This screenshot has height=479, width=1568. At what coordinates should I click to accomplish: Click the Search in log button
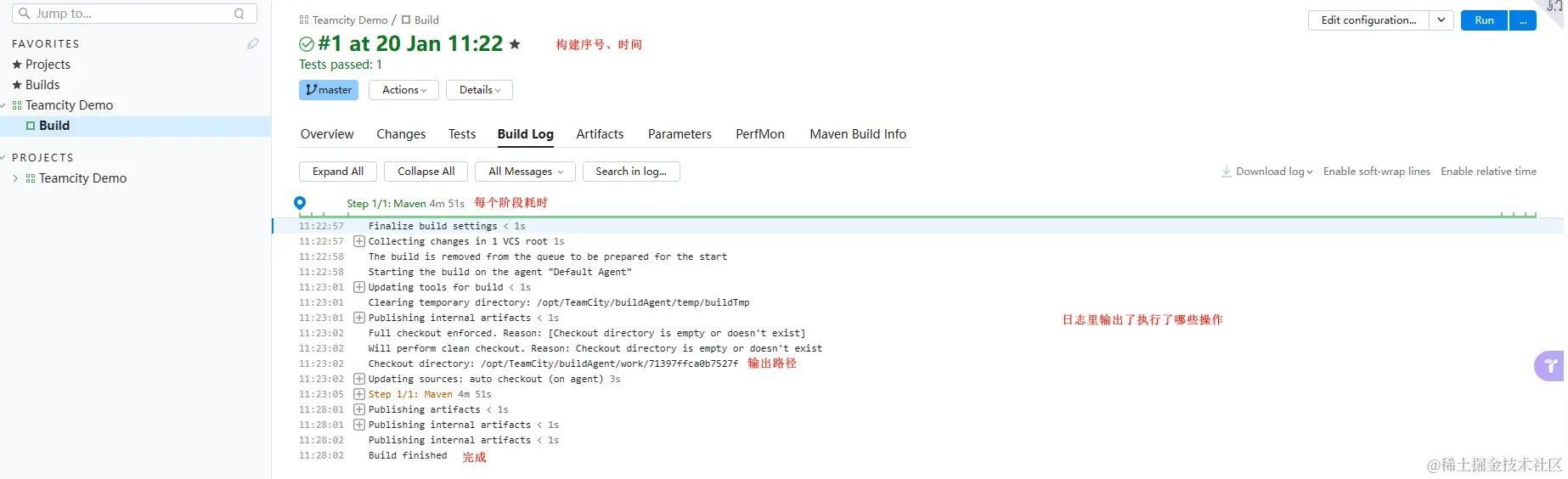(631, 172)
